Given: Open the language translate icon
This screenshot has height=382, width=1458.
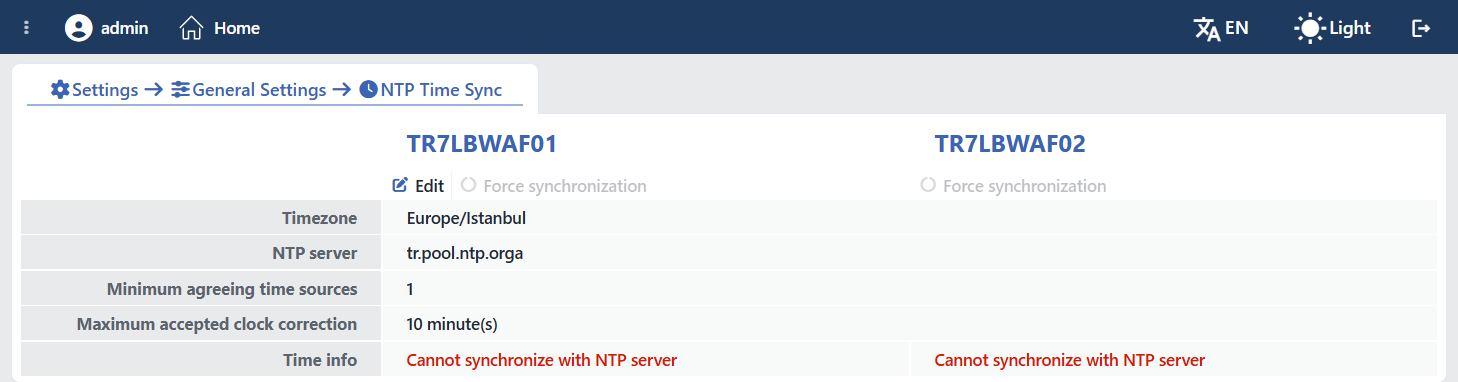Looking at the screenshot, I should pyautogui.click(x=1207, y=29).
